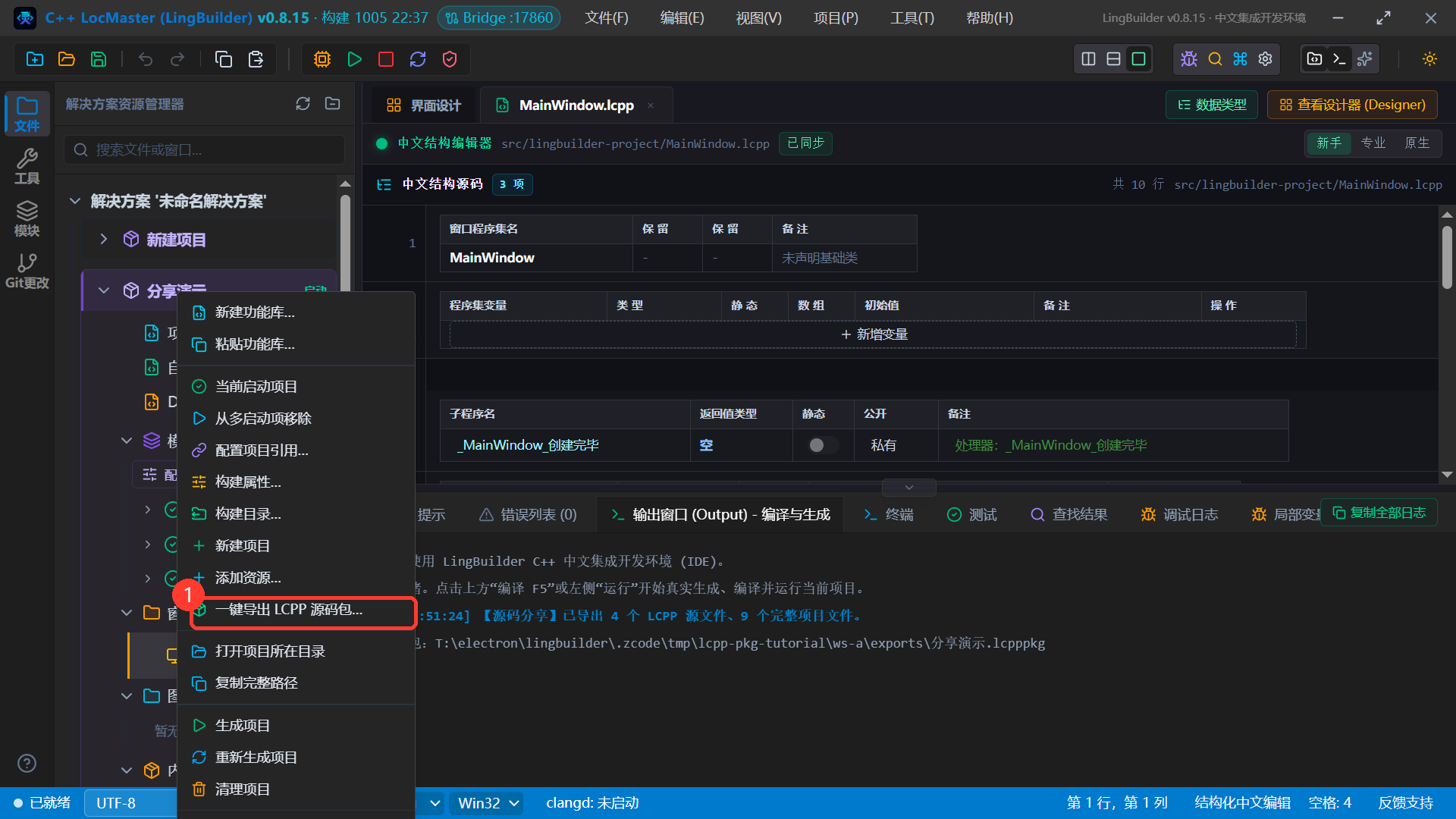Switch editor mode to 新手
The width and height of the screenshot is (1456, 819).
point(1329,143)
